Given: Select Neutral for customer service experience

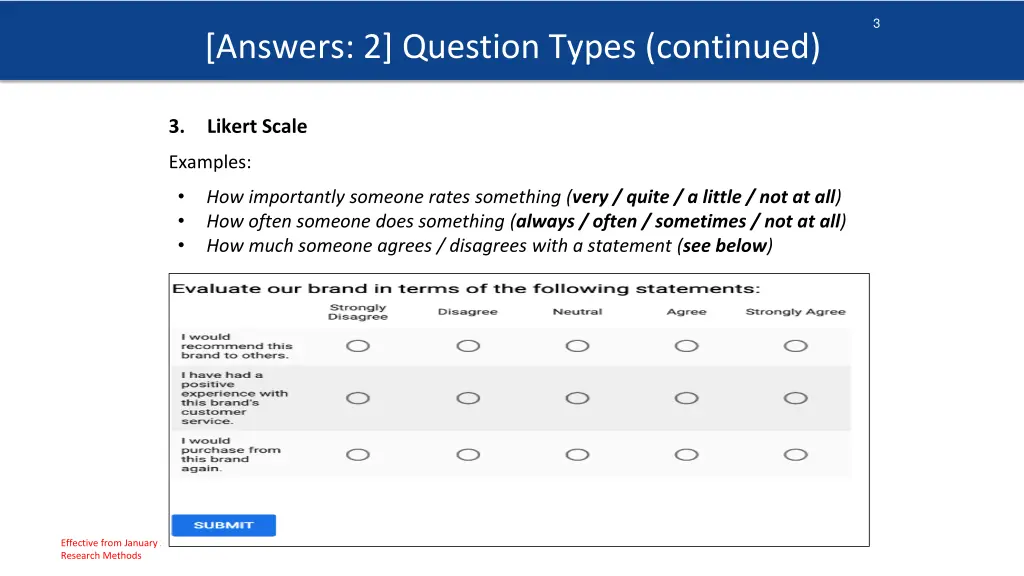Looking at the screenshot, I should (577, 398).
